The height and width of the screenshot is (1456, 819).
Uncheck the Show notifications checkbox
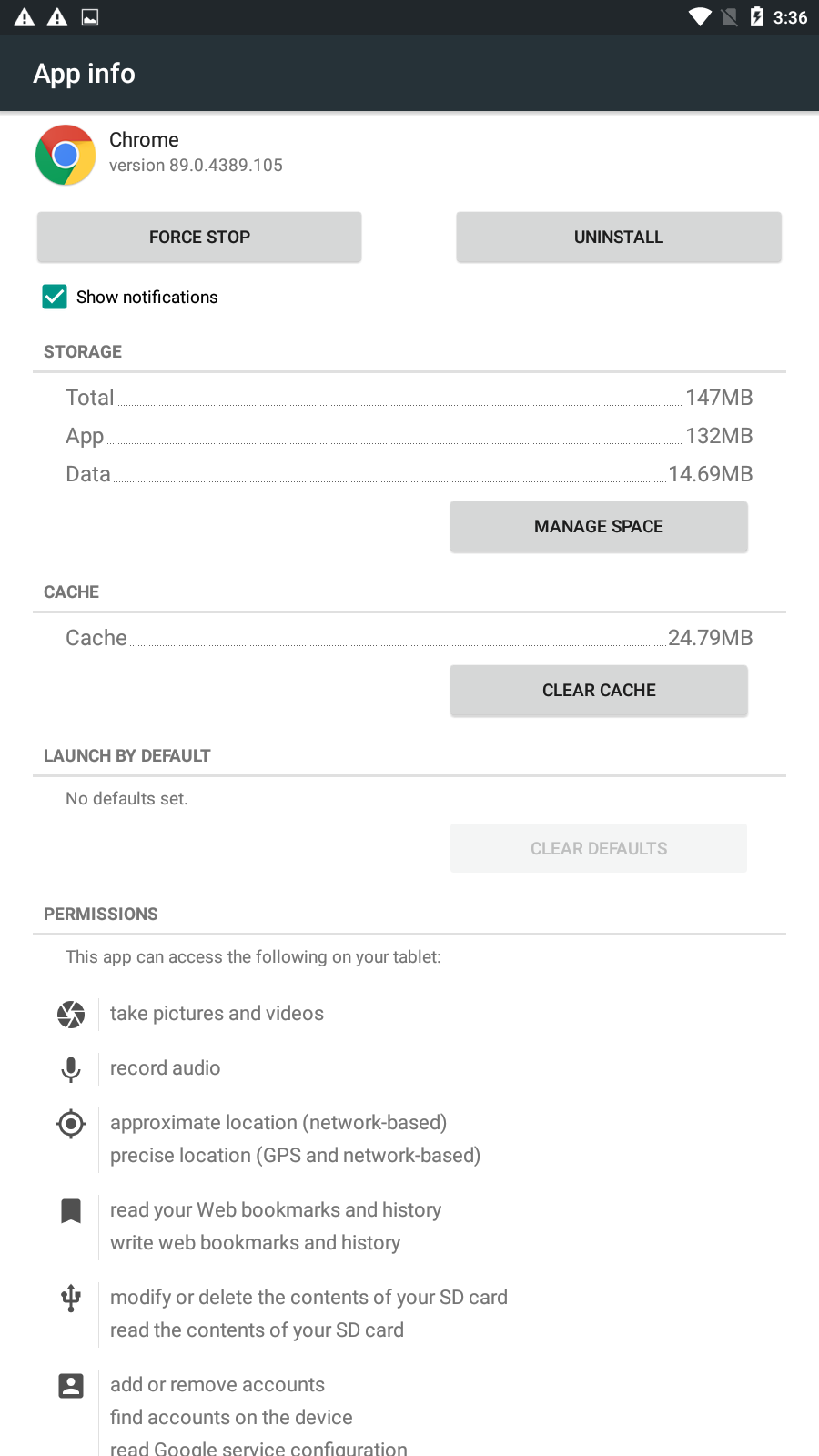[55, 297]
